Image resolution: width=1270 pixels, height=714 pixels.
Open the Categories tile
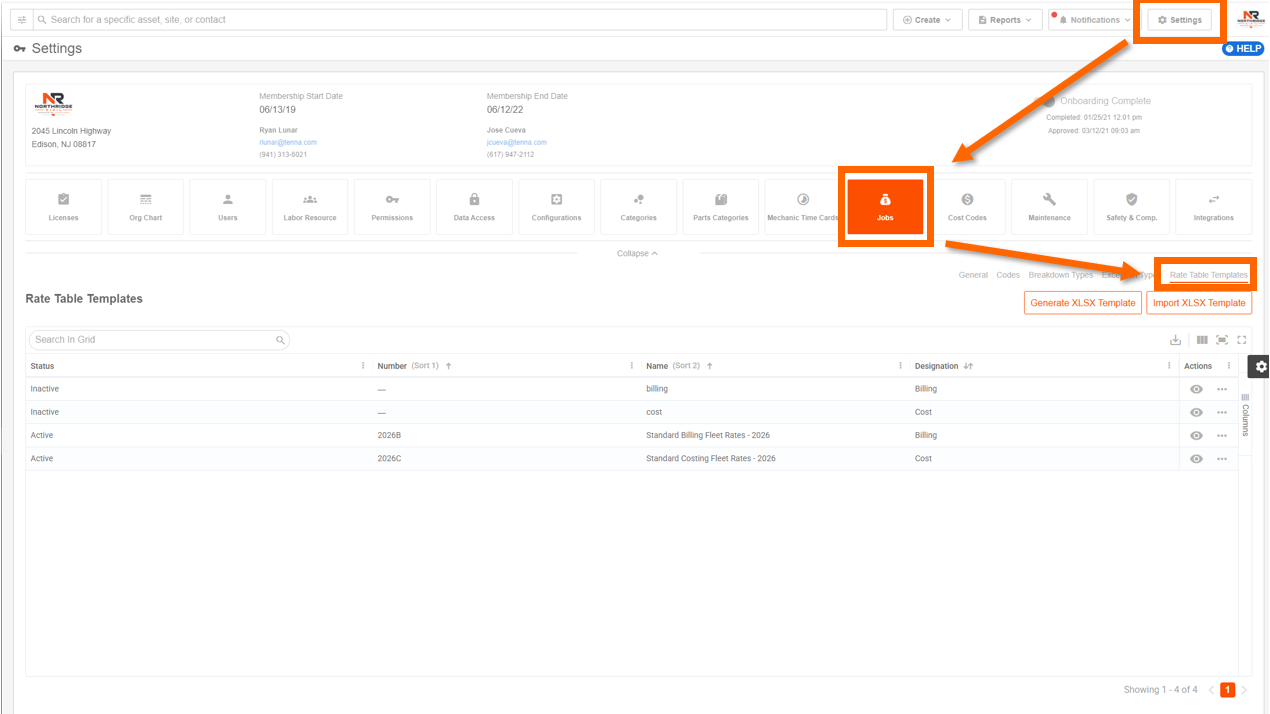(x=638, y=207)
